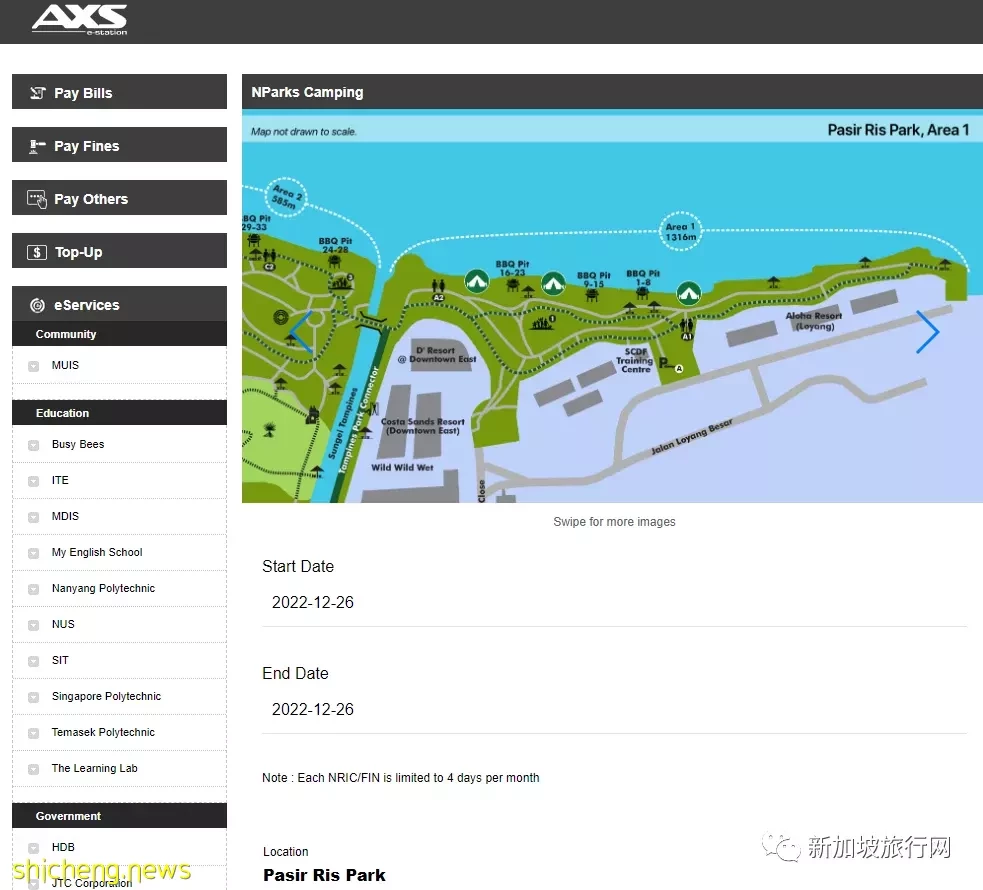Expand the Busy Bees entry arrow

coord(34,445)
